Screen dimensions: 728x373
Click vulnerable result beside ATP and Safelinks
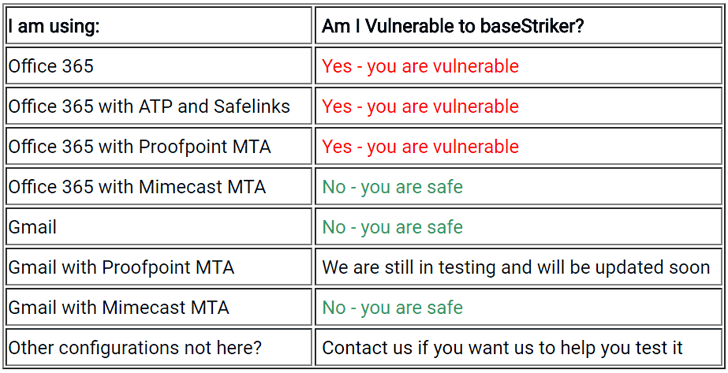(420, 106)
